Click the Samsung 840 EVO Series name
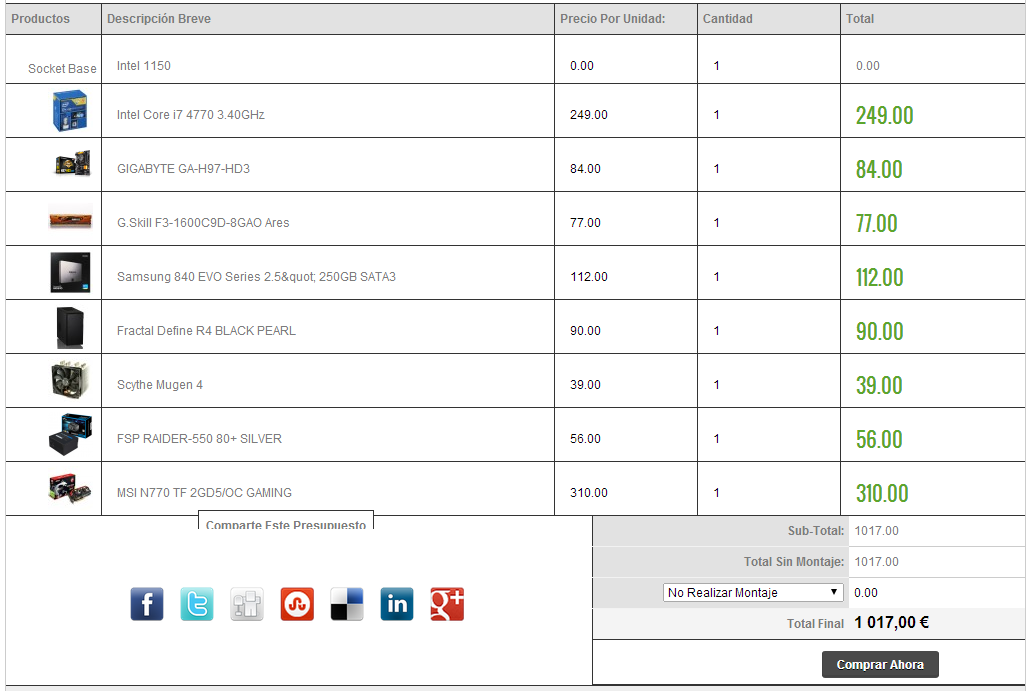 (x=257, y=277)
